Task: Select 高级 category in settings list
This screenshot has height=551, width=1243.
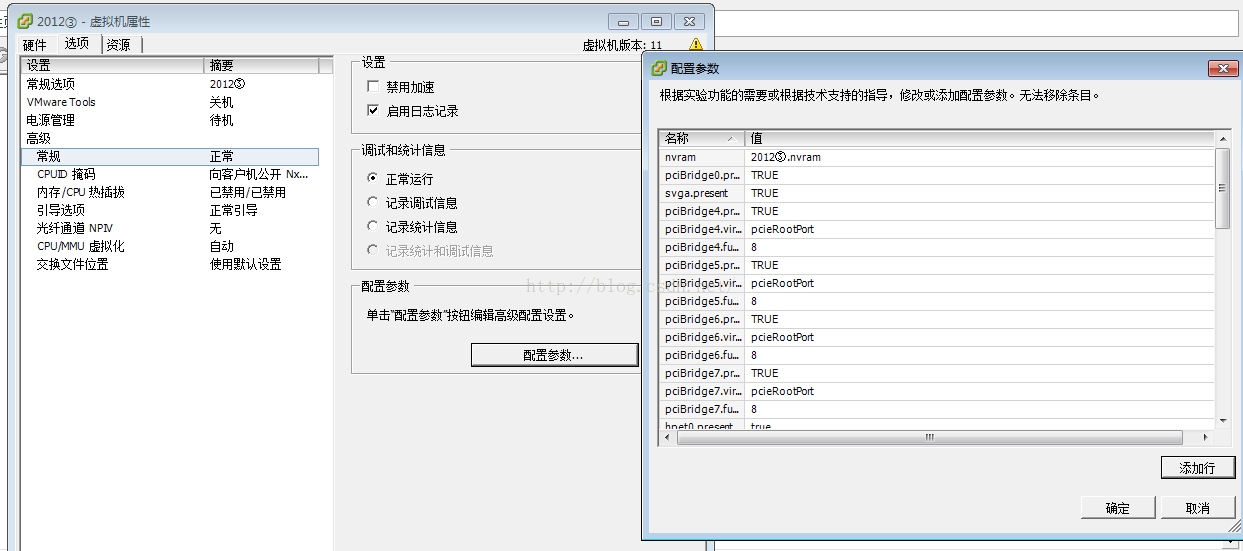Action: [x=38, y=138]
